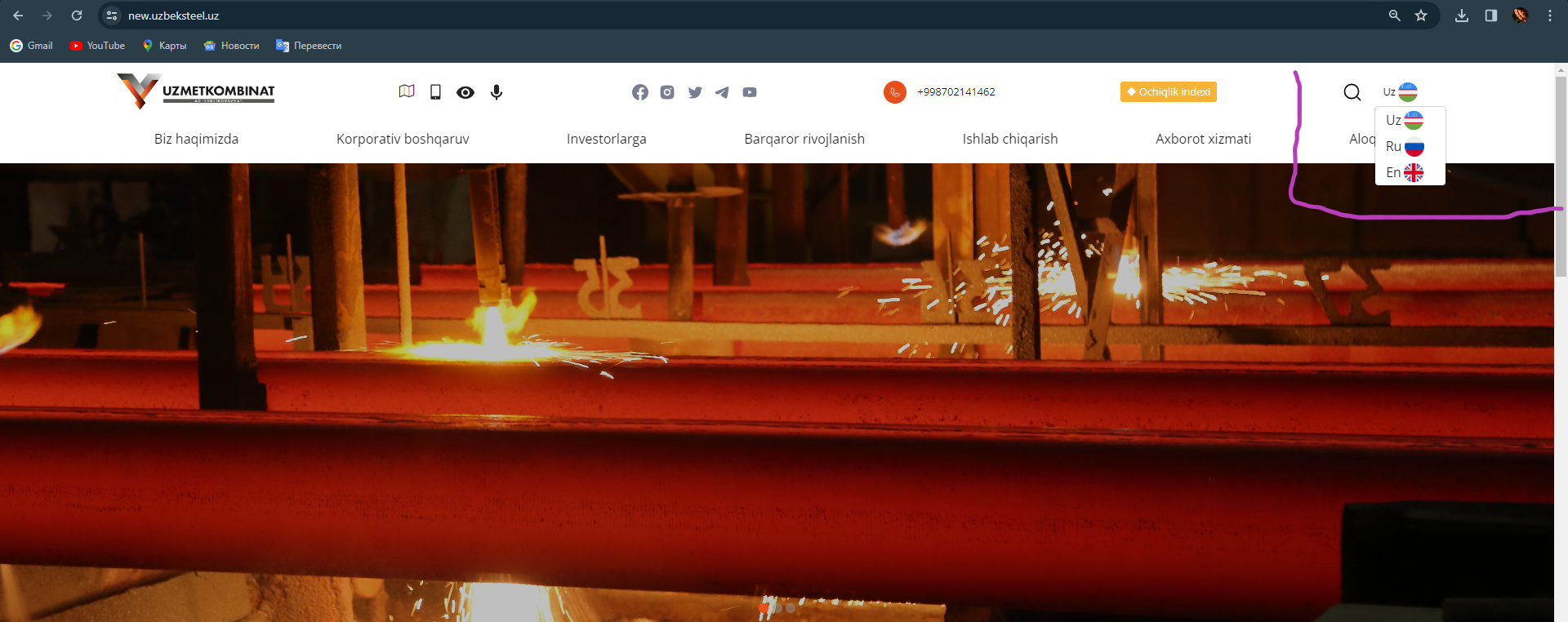
Task: Click the Ochiqlik indexi button
Action: coord(1168,92)
